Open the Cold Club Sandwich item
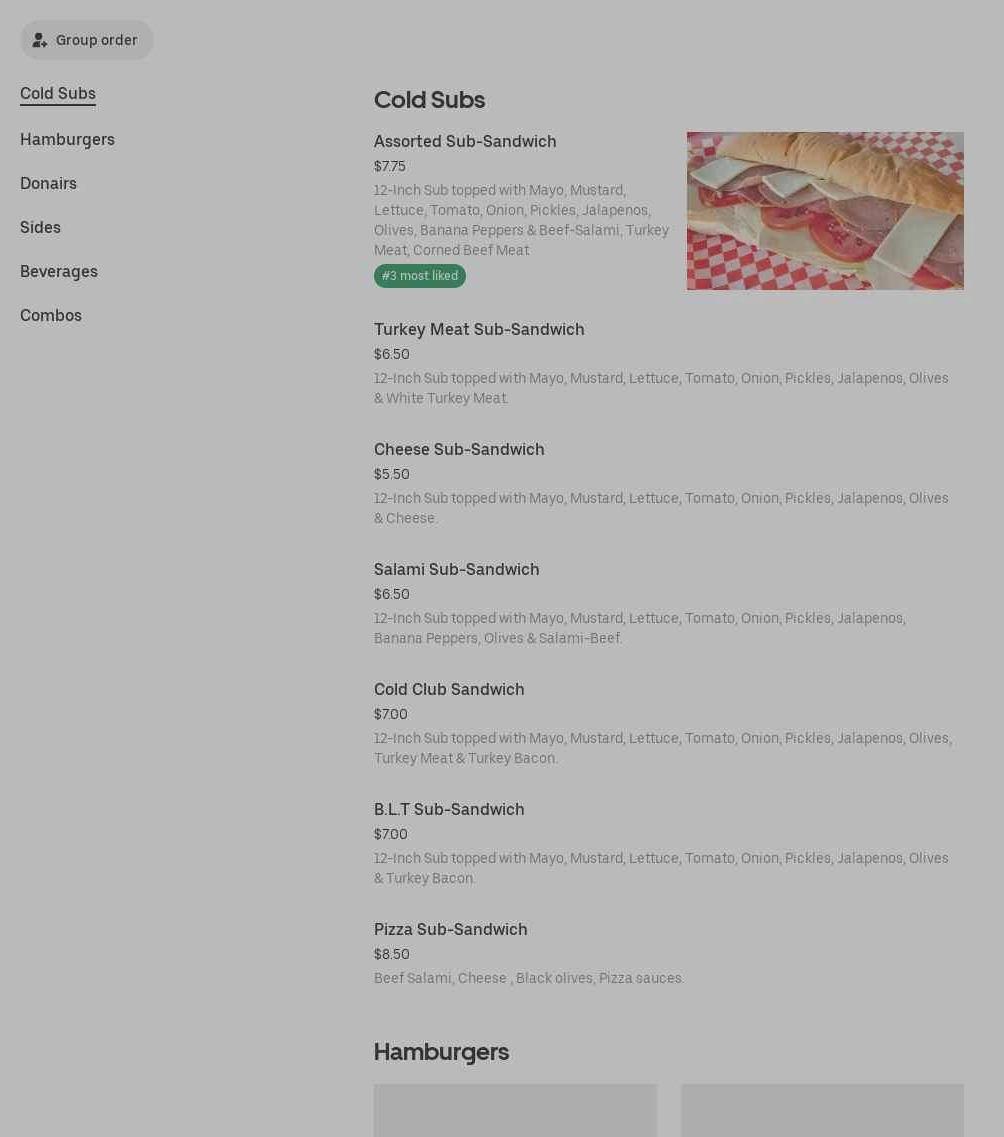The width and height of the screenshot is (1004, 1137). (449, 690)
